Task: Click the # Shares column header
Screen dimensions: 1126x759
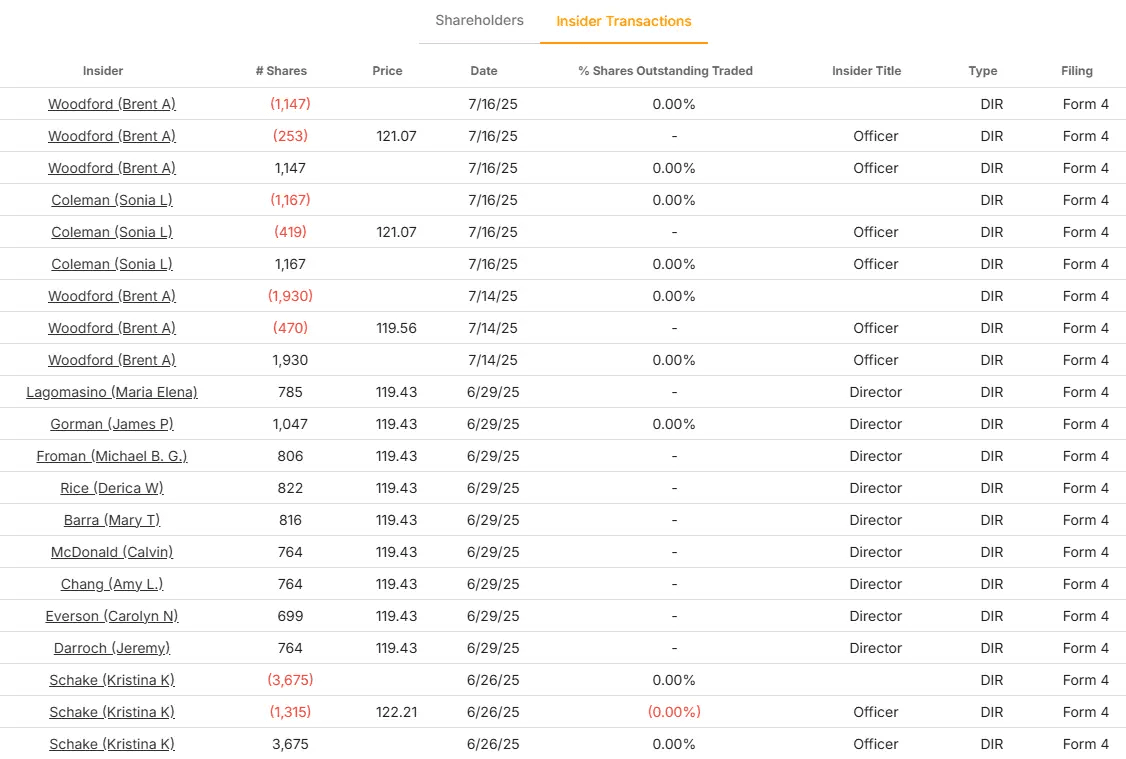Action: coord(281,71)
